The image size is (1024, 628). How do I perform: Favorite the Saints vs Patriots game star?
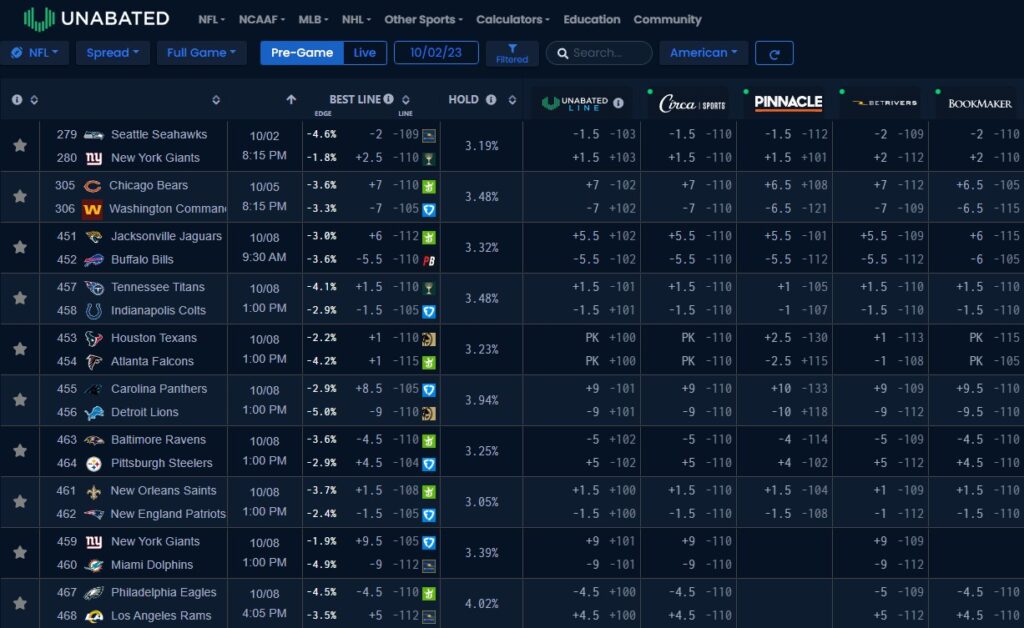click(x=20, y=502)
